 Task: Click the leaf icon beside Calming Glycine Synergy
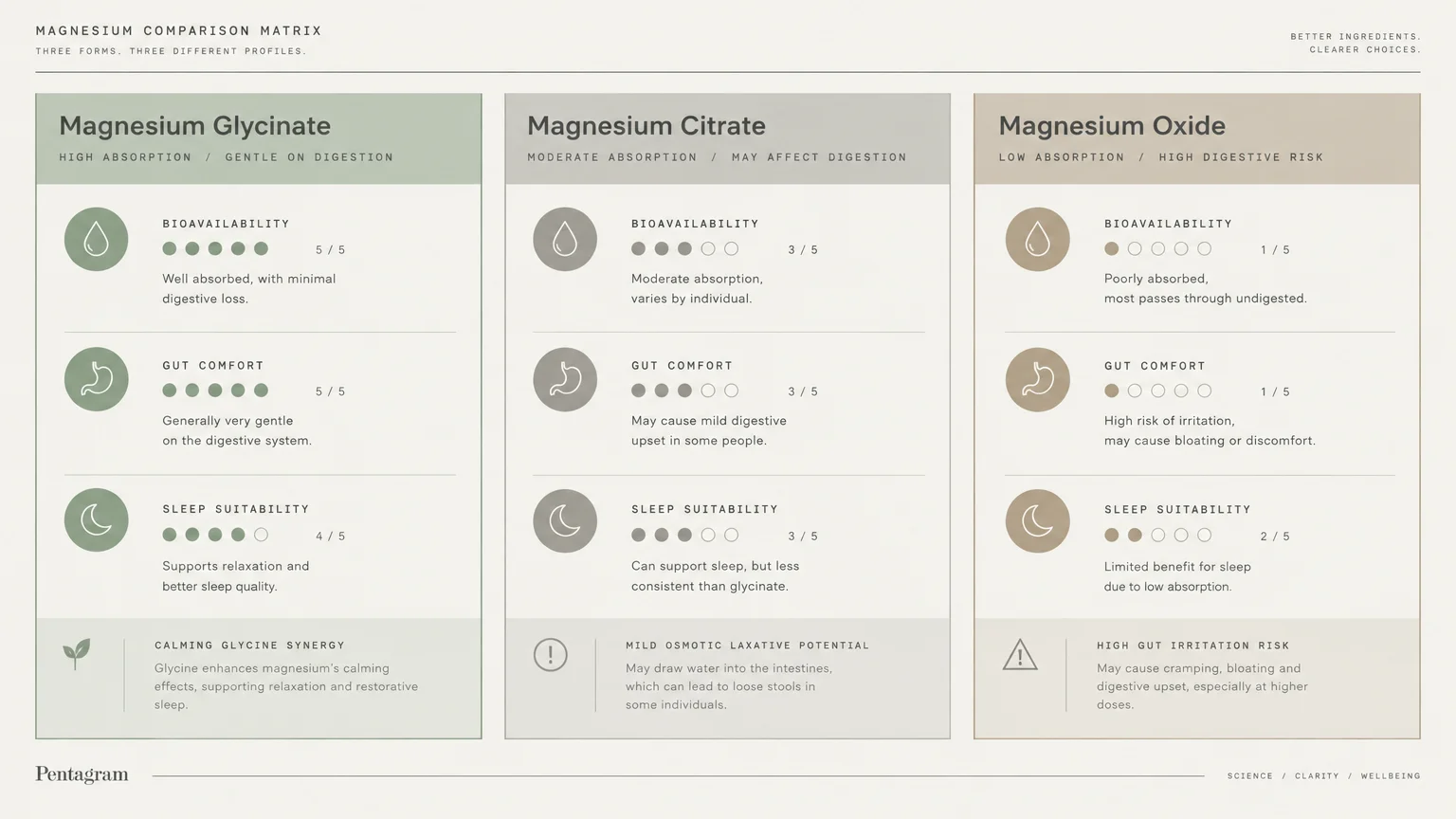77,653
